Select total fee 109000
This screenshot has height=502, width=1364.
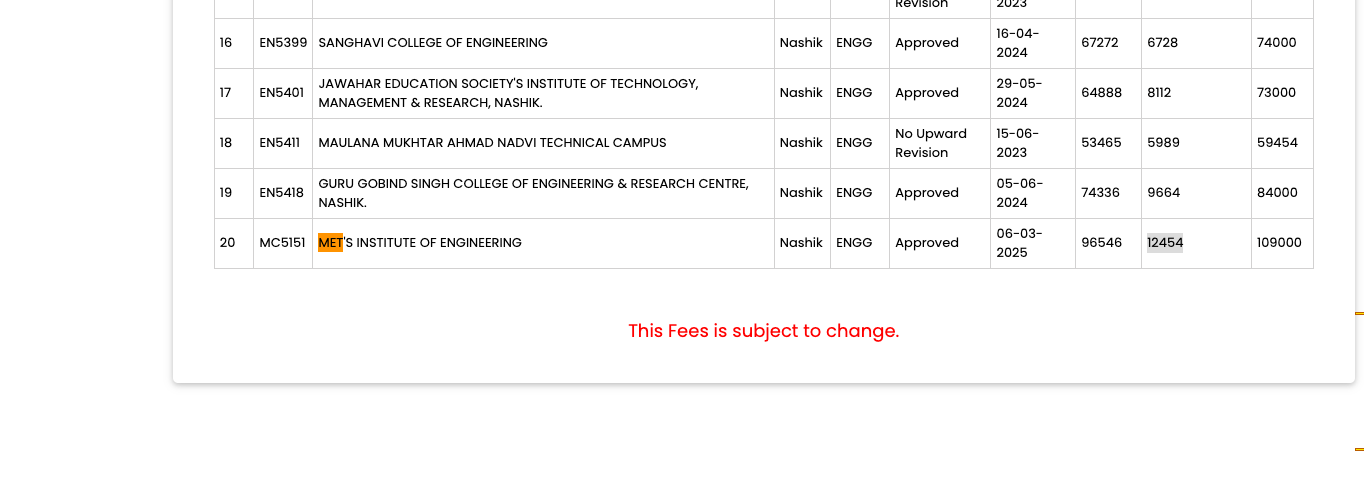[x=1279, y=243]
